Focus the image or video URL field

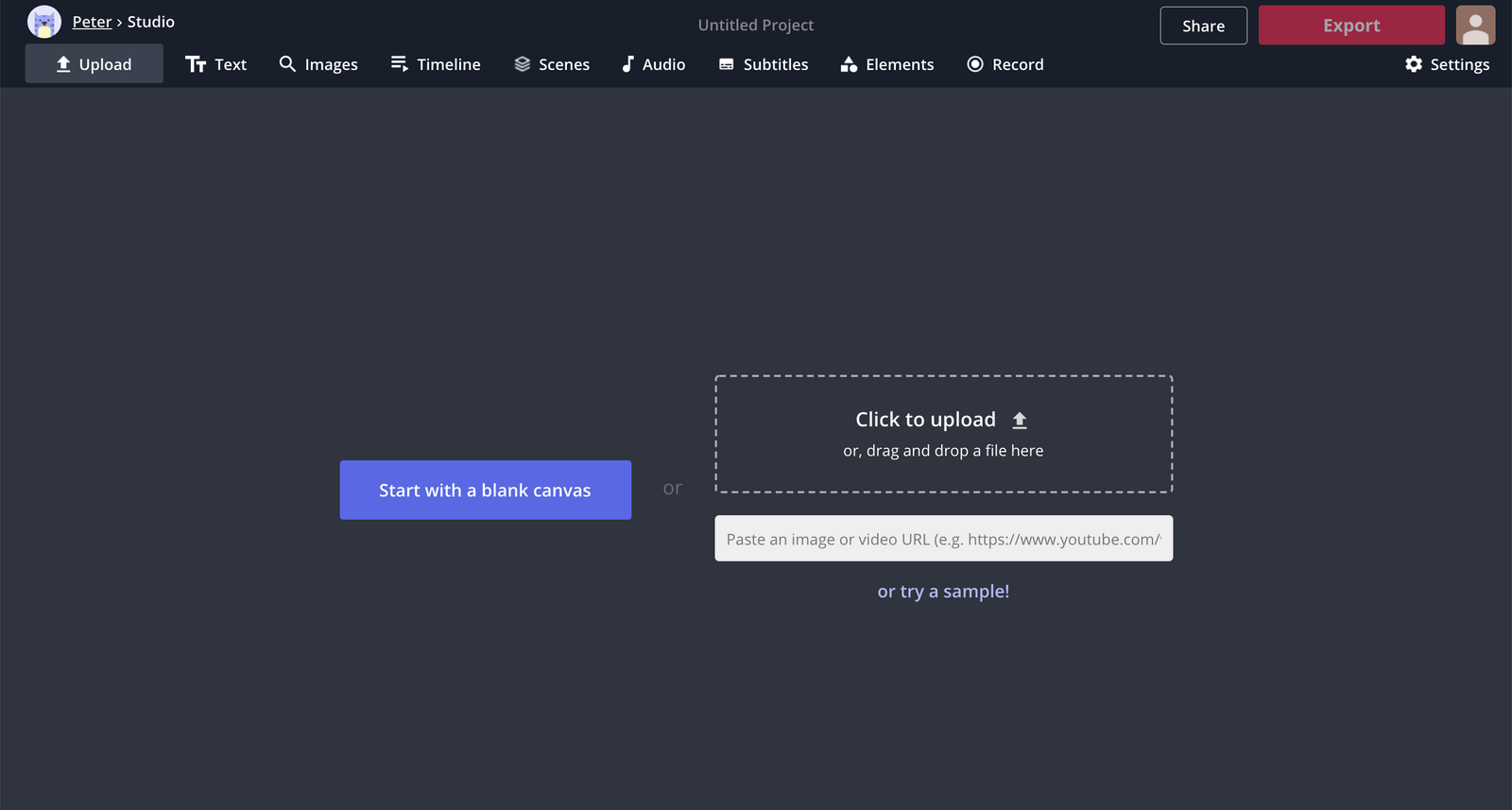pos(943,539)
